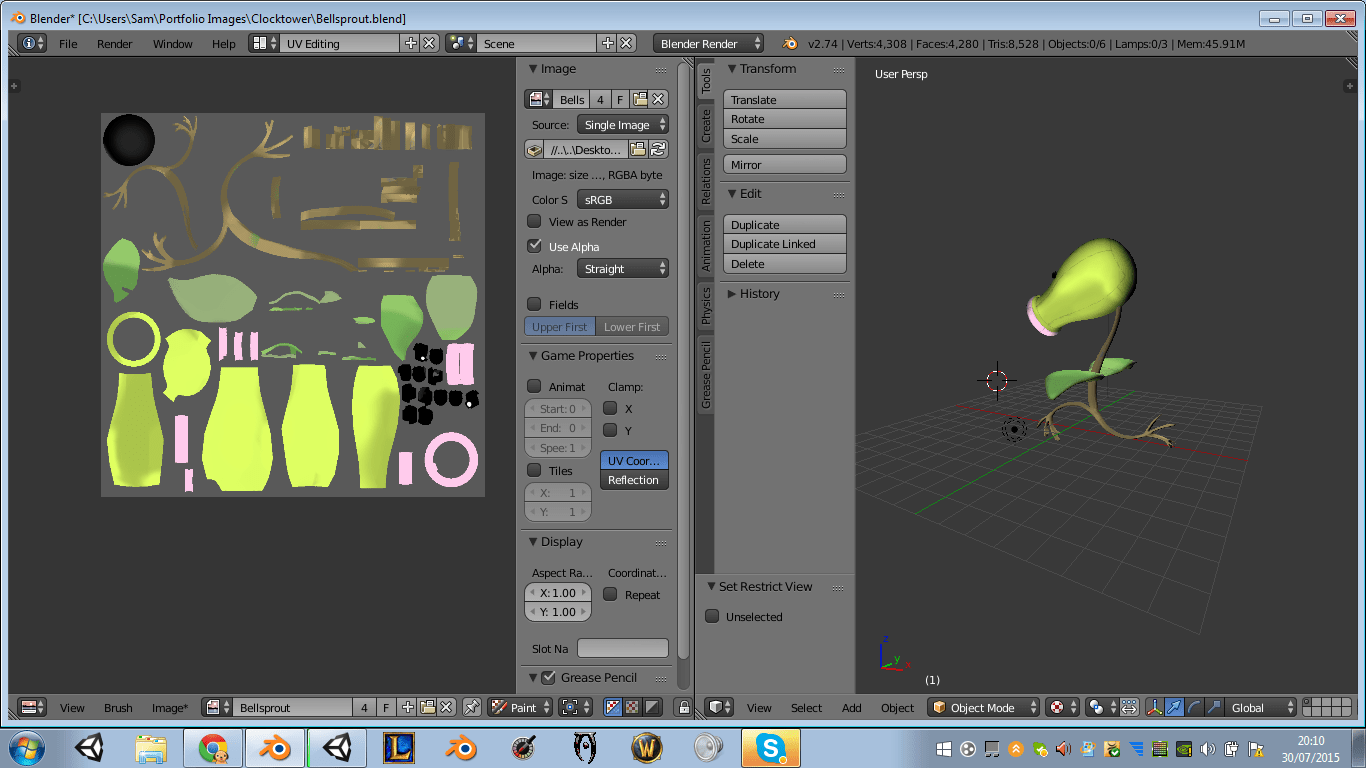Click the lock icon in UV editor header

683,707
